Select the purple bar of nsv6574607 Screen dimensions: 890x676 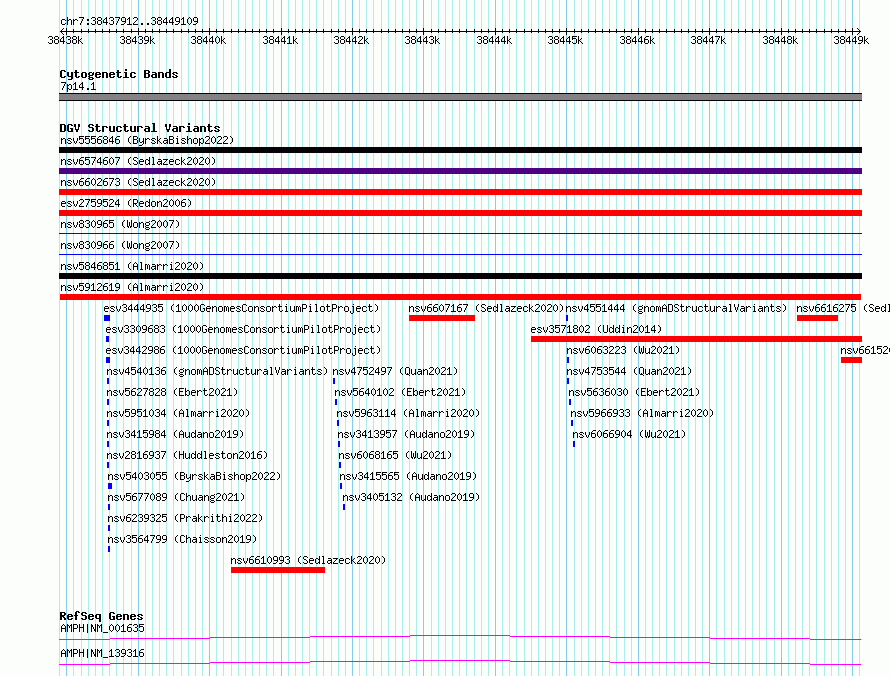click(460, 171)
